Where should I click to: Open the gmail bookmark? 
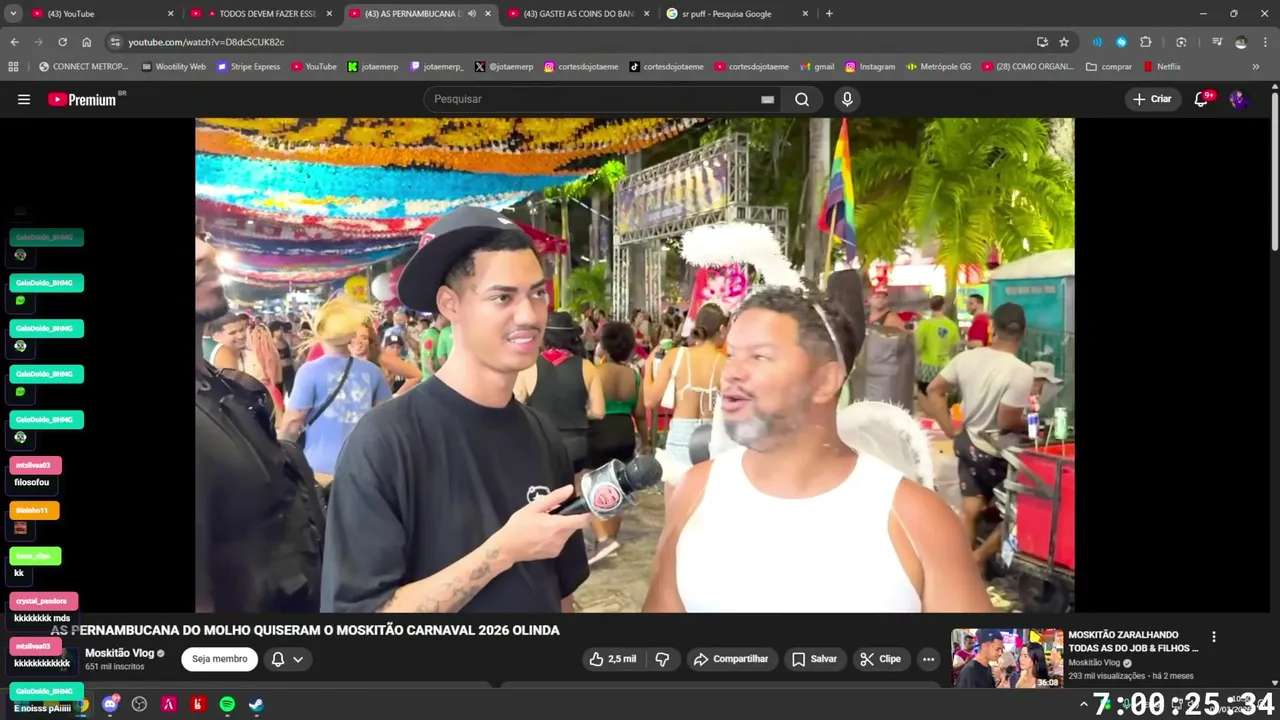817,67
